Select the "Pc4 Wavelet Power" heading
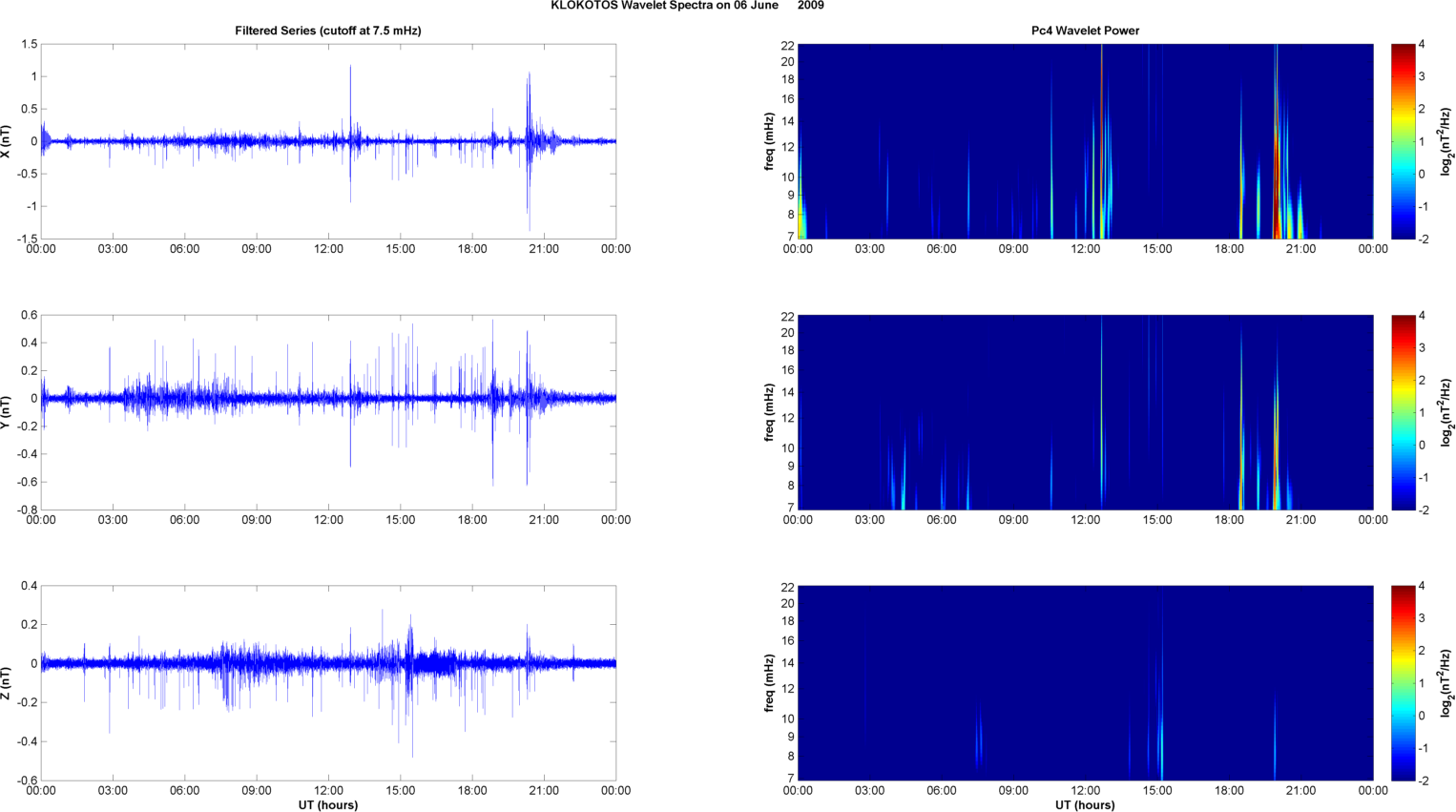Viewport: 1456px width, 812px height. point(1085,31)
